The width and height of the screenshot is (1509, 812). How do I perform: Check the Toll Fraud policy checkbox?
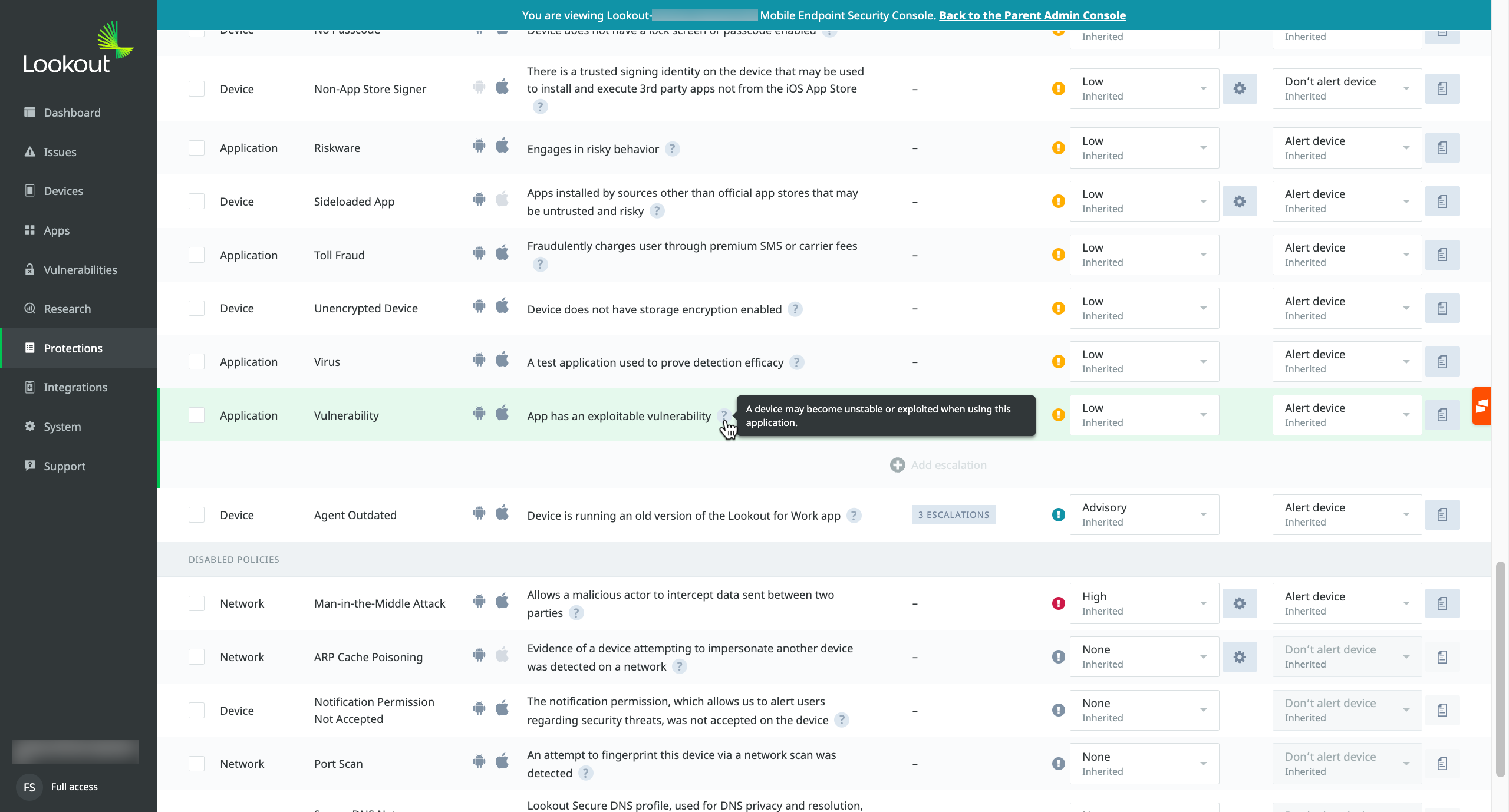click(196, 255)
